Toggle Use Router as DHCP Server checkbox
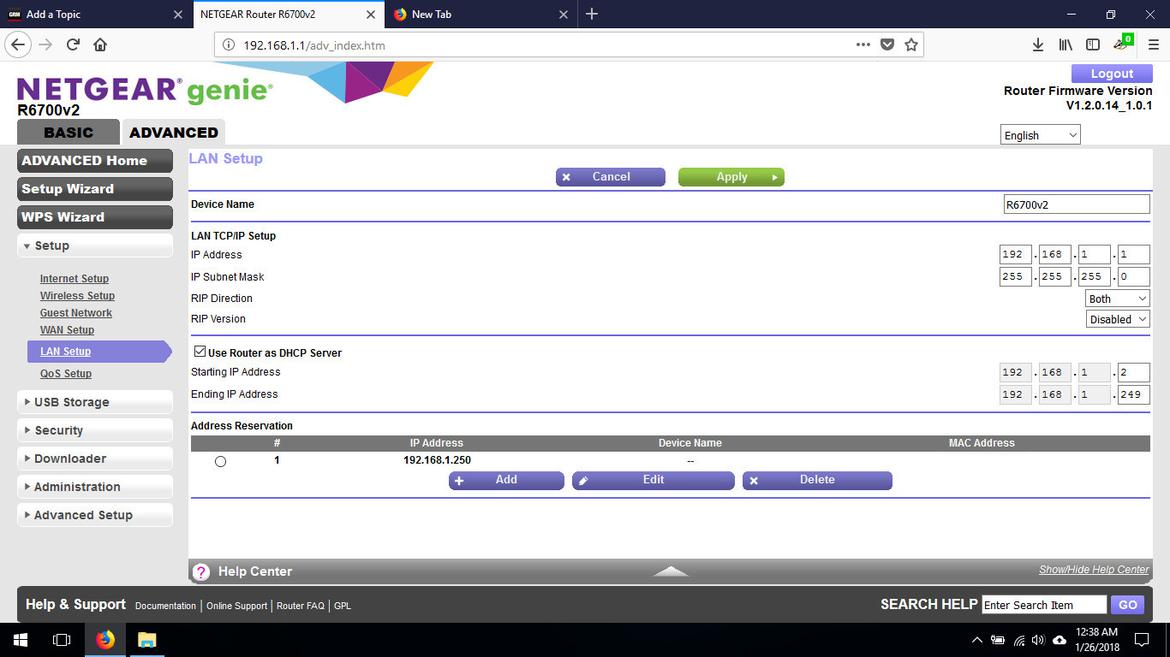The image size is (1170, 657). [x=200, y=352]
